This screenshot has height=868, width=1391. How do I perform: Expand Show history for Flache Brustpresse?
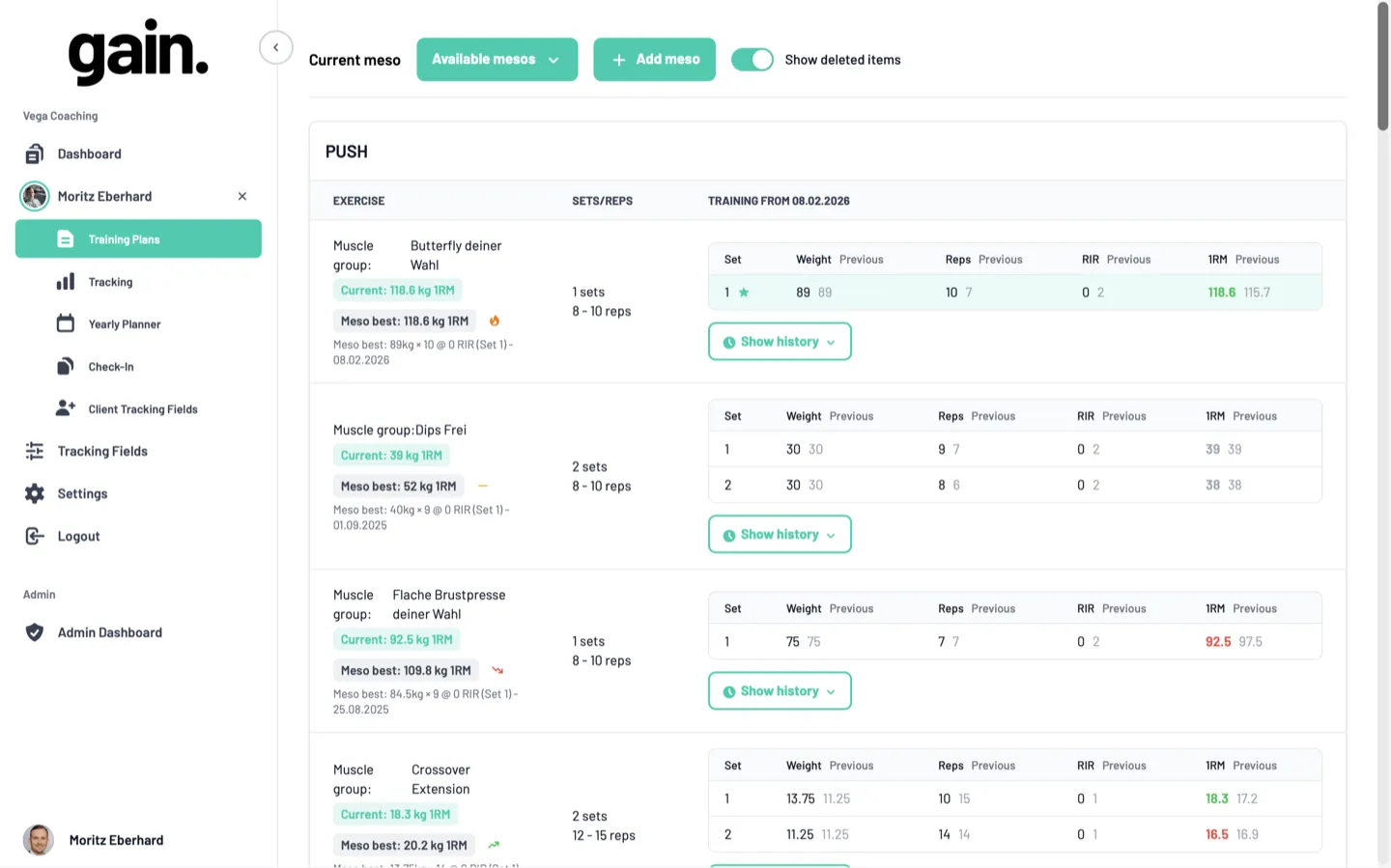780,690
